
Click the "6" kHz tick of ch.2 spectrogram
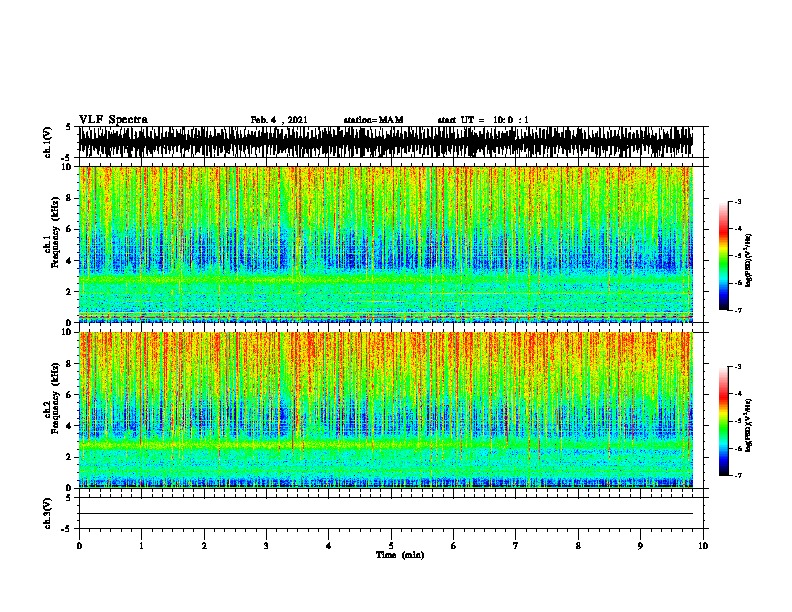tap(70, 395)
